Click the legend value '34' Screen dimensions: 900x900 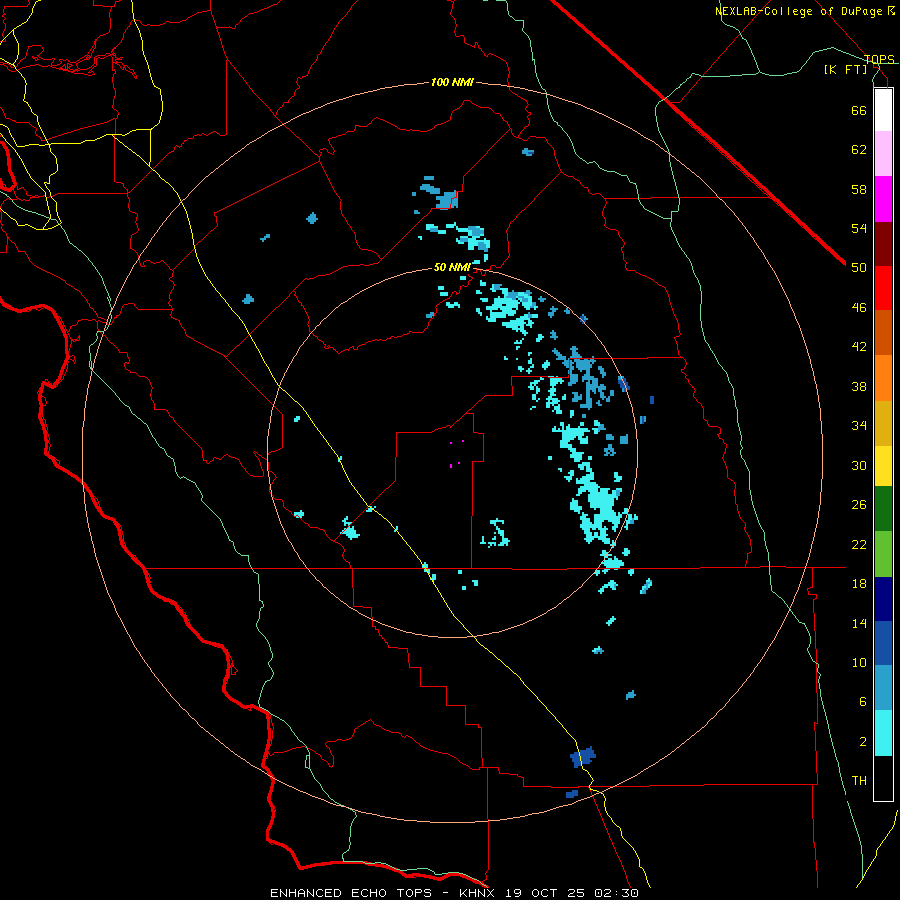coord(859,426)
